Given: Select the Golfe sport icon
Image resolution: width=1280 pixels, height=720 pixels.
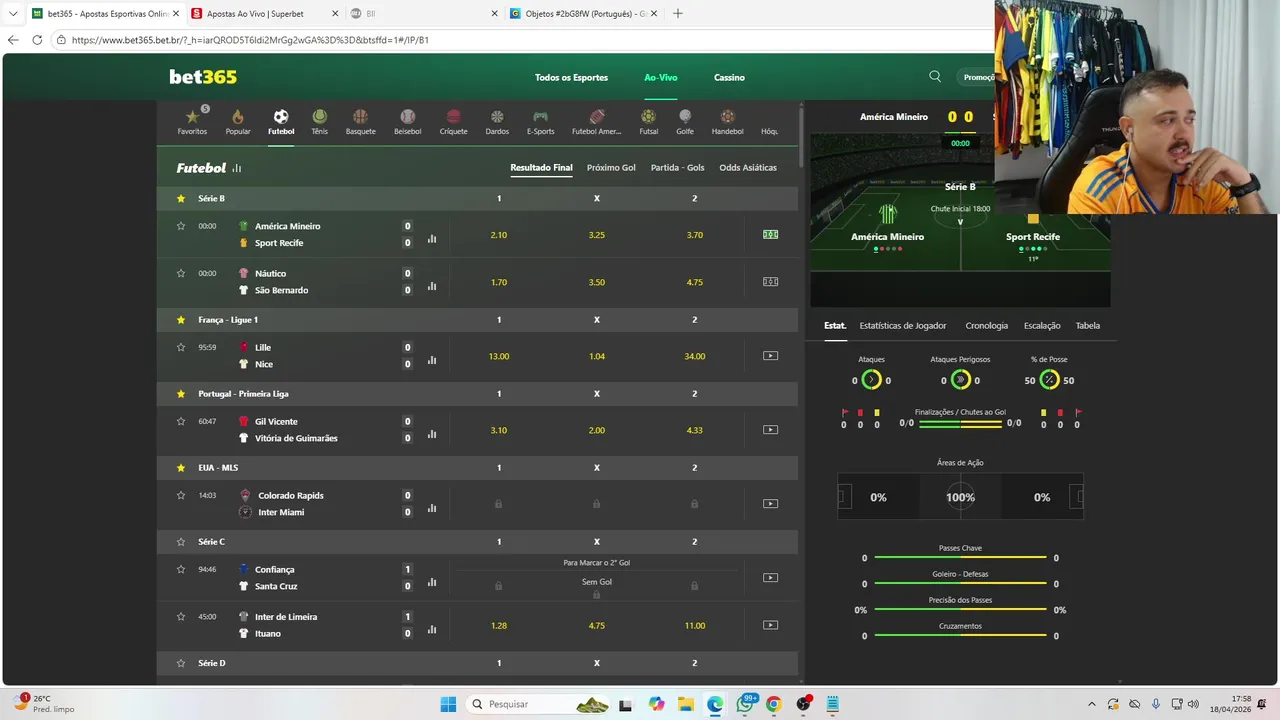Looking at the screenshot, I should click(685, 122).
